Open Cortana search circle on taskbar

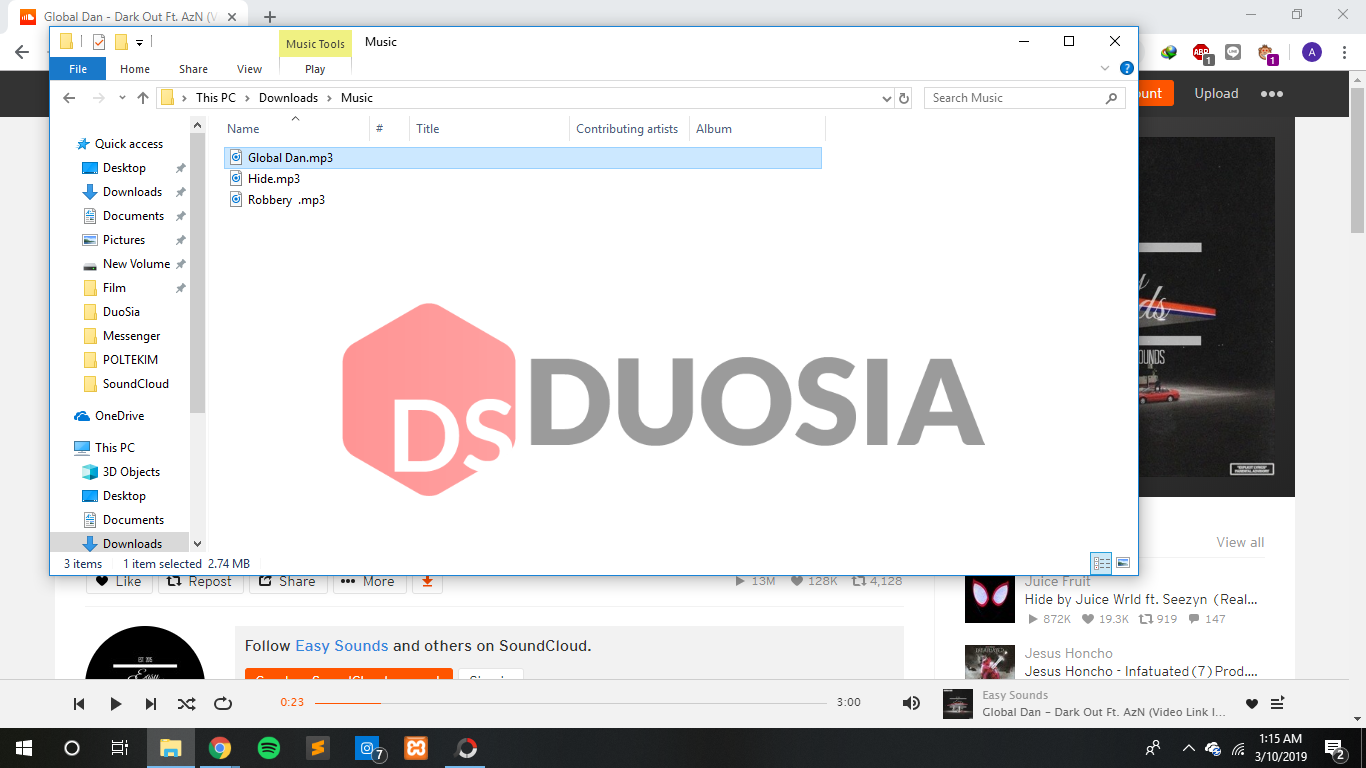(x=72, y=748)
